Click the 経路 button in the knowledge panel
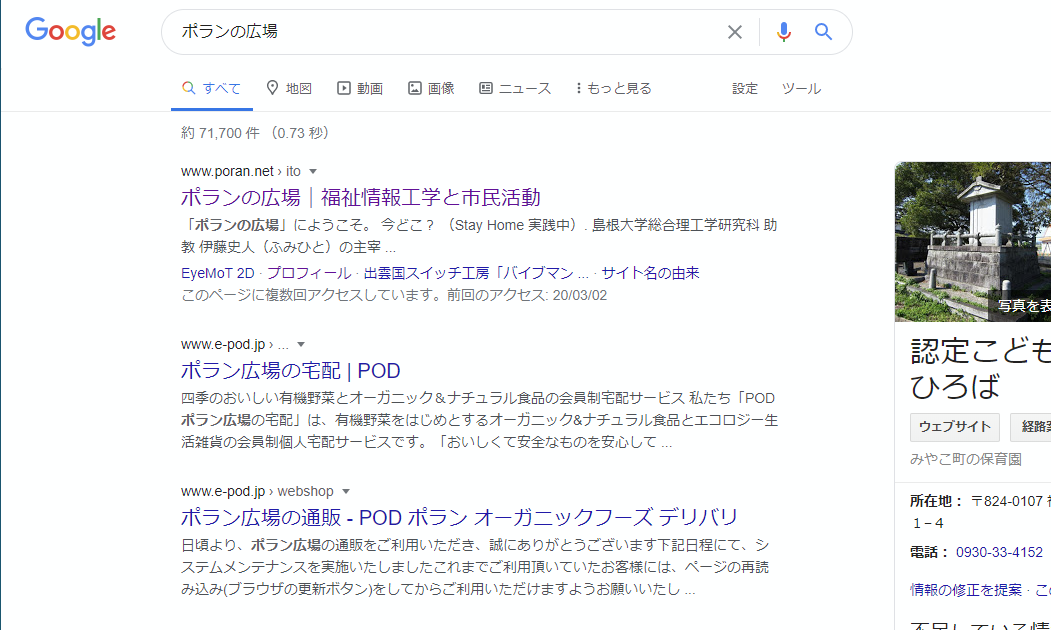 (x=1031, y=427)
